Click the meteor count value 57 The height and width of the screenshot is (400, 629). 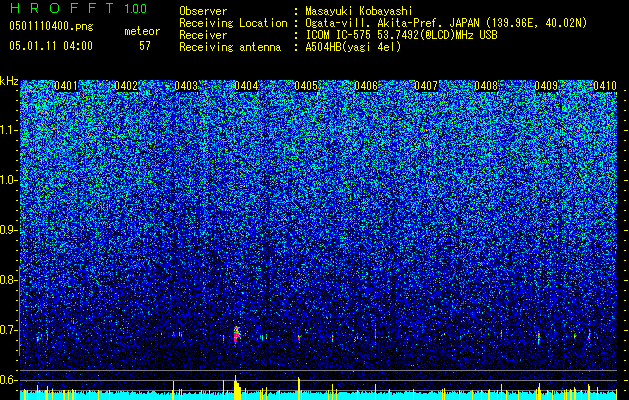coord(145,46)
